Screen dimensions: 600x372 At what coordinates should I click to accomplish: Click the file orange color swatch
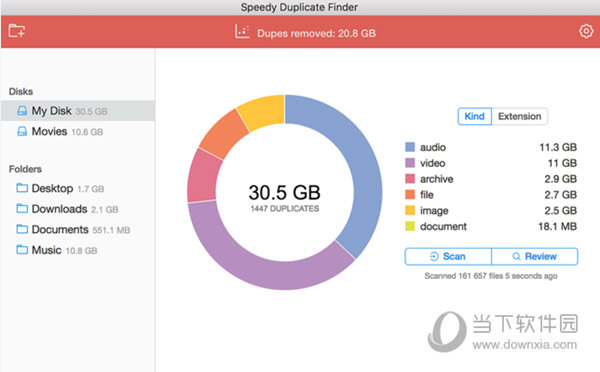[x=410, y=194]
